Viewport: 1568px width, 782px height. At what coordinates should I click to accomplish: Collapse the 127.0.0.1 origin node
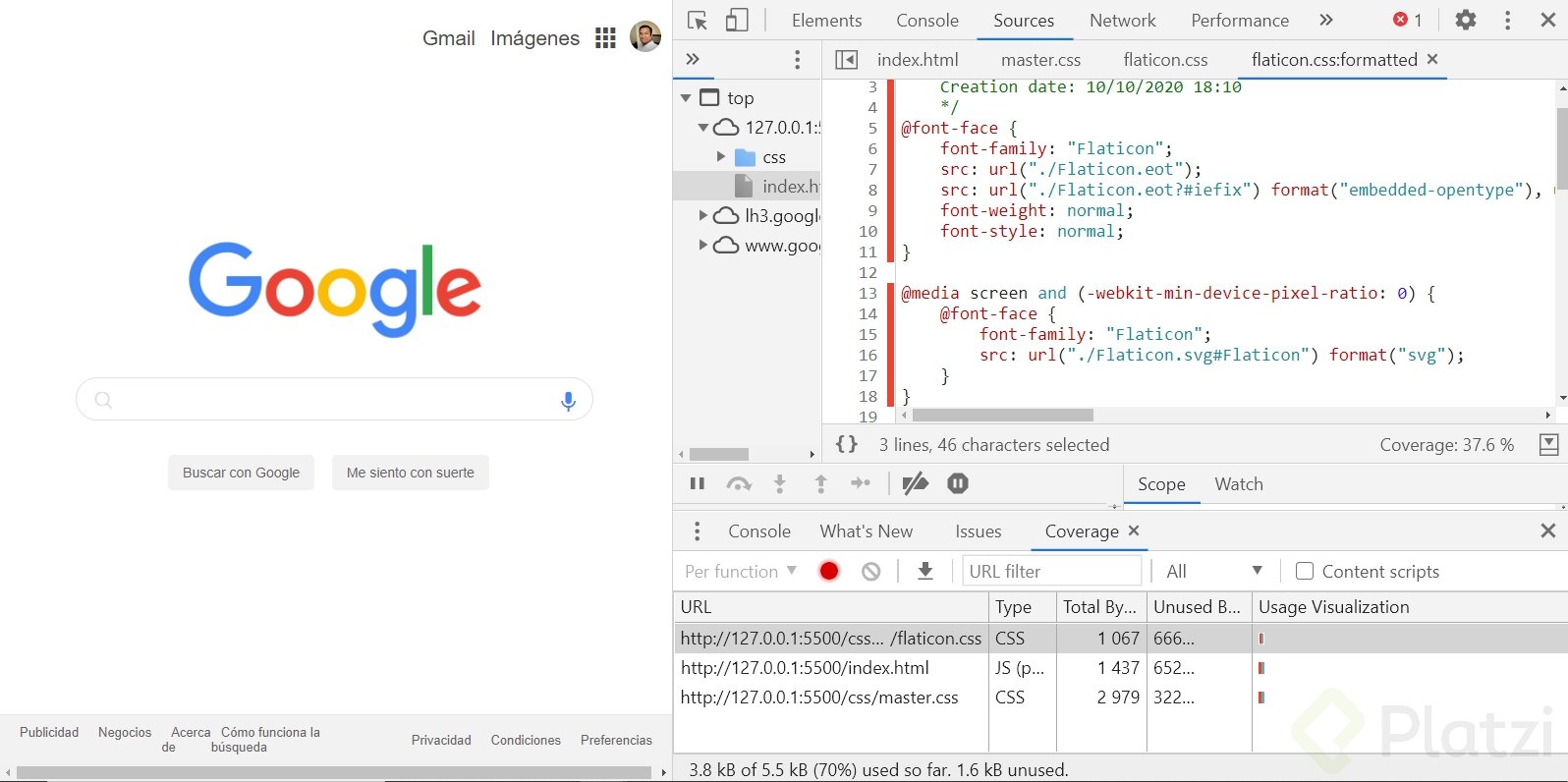pyautogui.click(x=703, y=128)
